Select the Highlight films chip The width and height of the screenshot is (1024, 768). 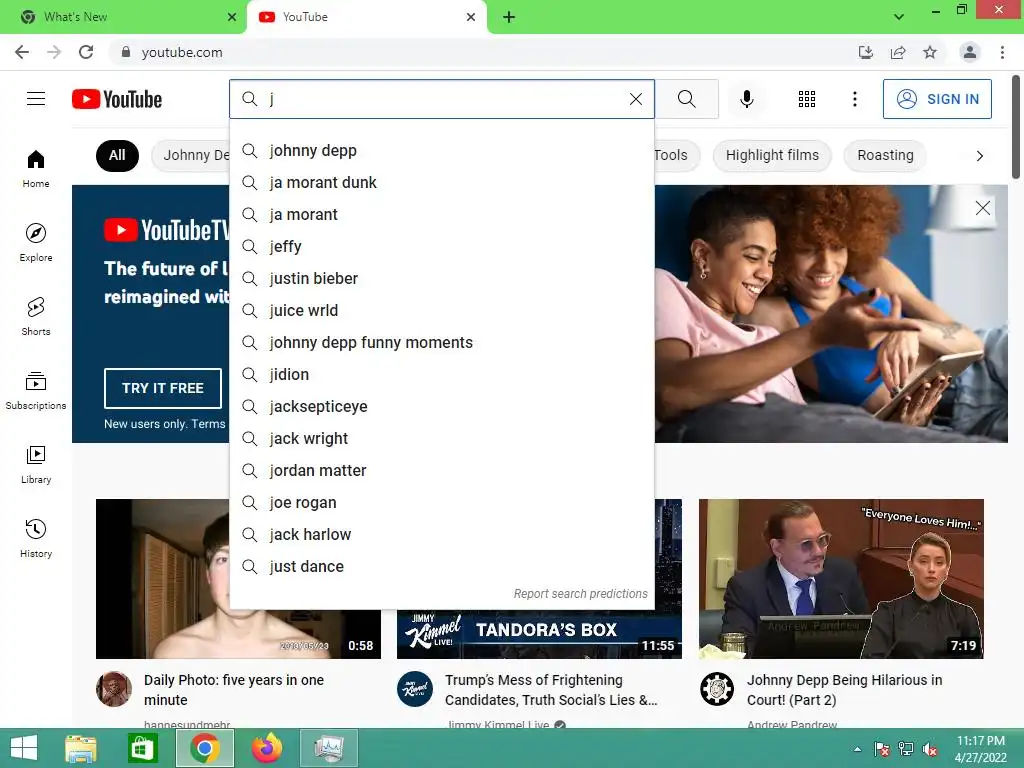(x=772, y=155)
